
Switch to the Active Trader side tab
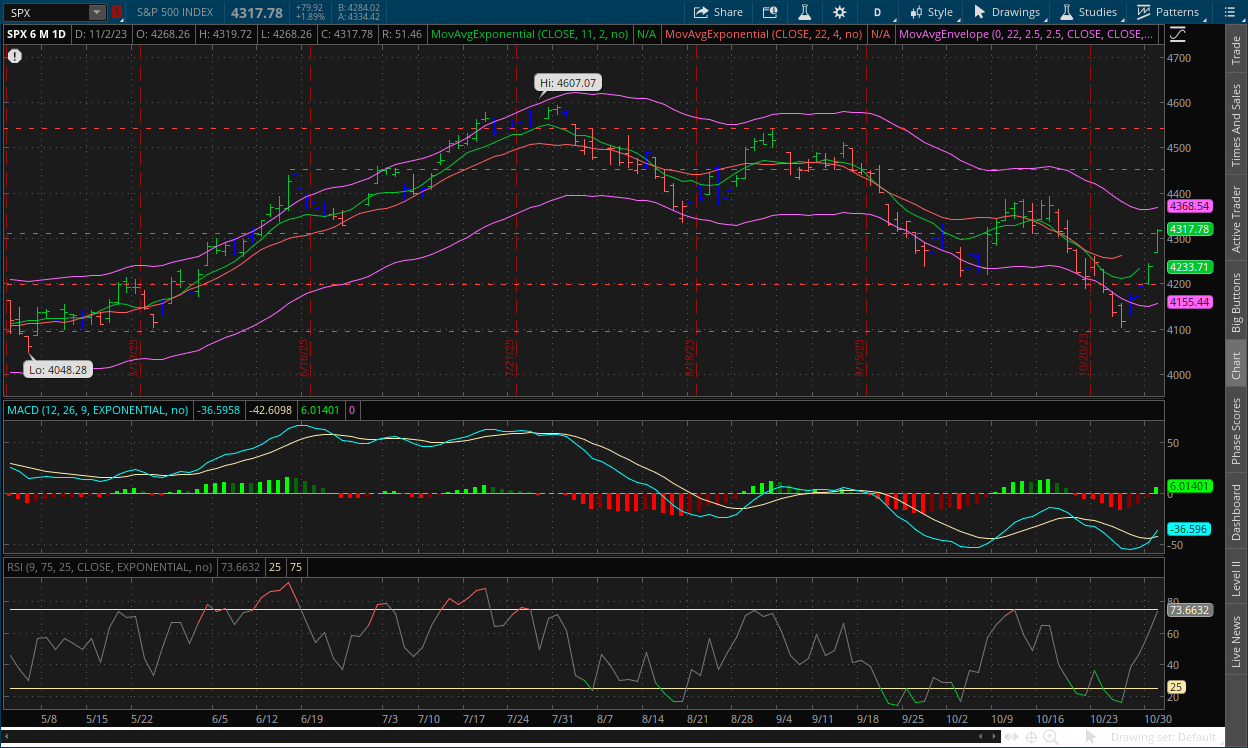coord(1236,219)
